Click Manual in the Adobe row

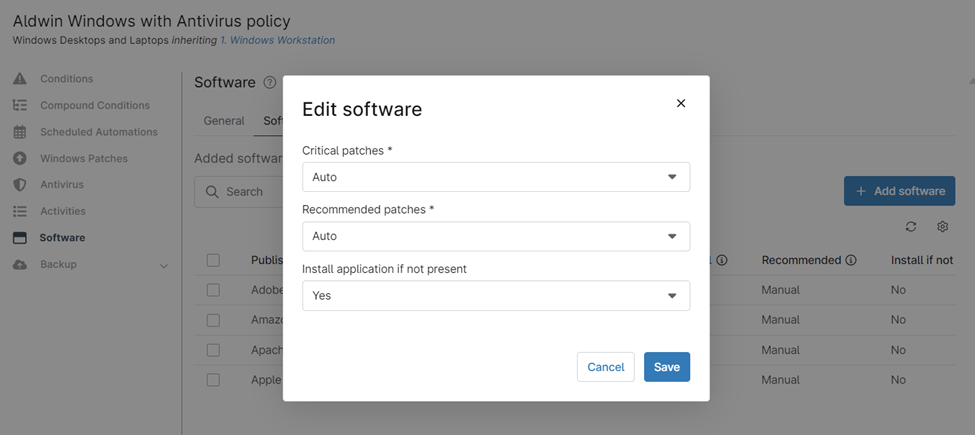780,290
